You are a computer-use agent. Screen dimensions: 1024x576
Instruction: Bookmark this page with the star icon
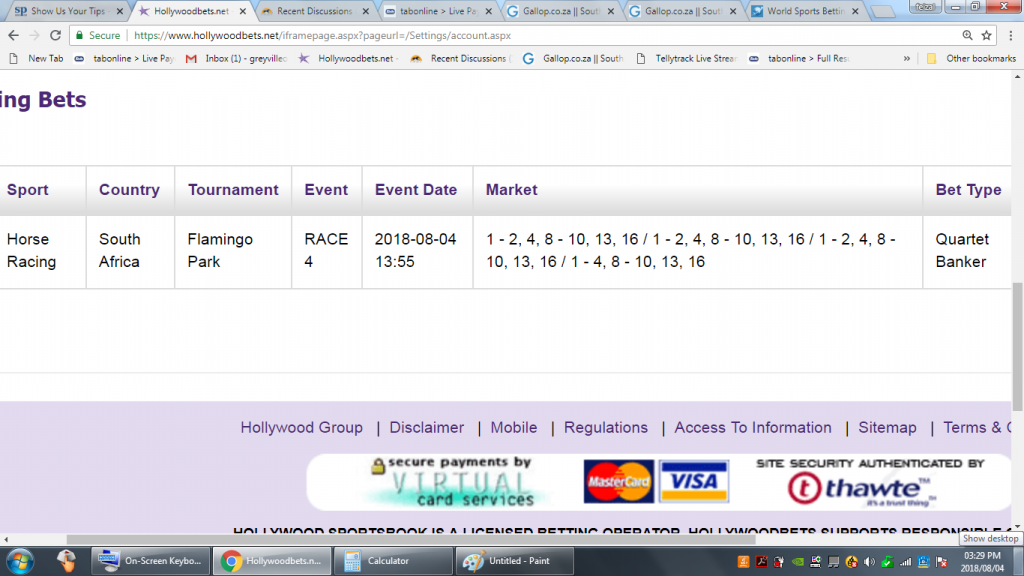pos(986,35)
